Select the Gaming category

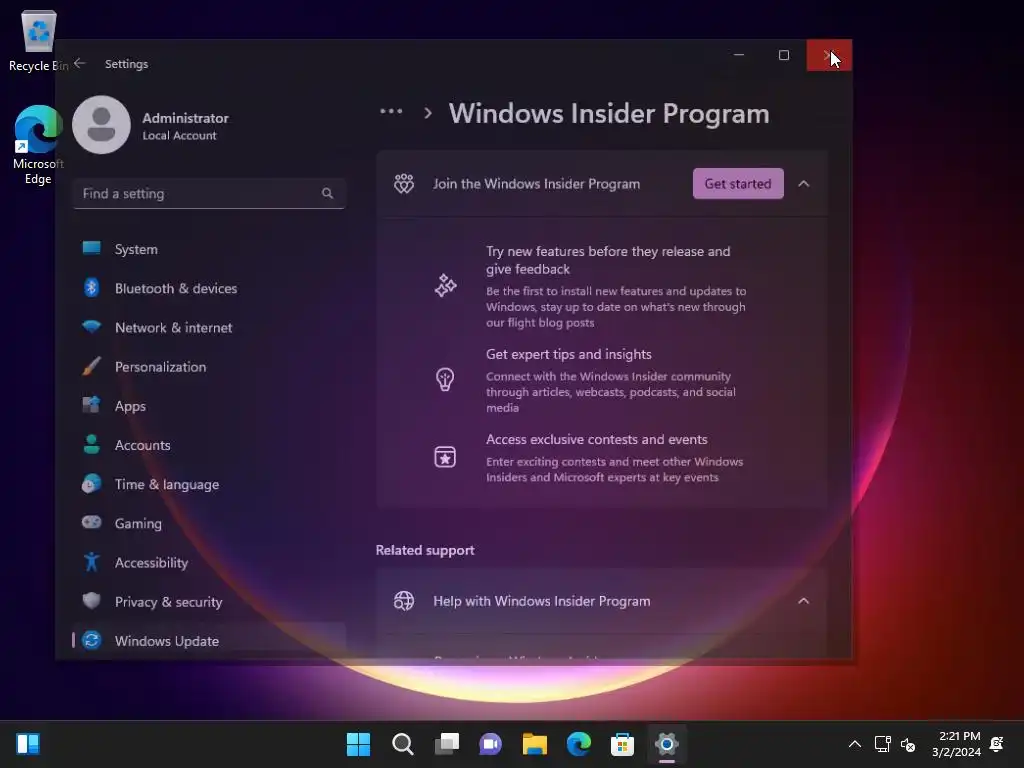(x=209, y=523)
